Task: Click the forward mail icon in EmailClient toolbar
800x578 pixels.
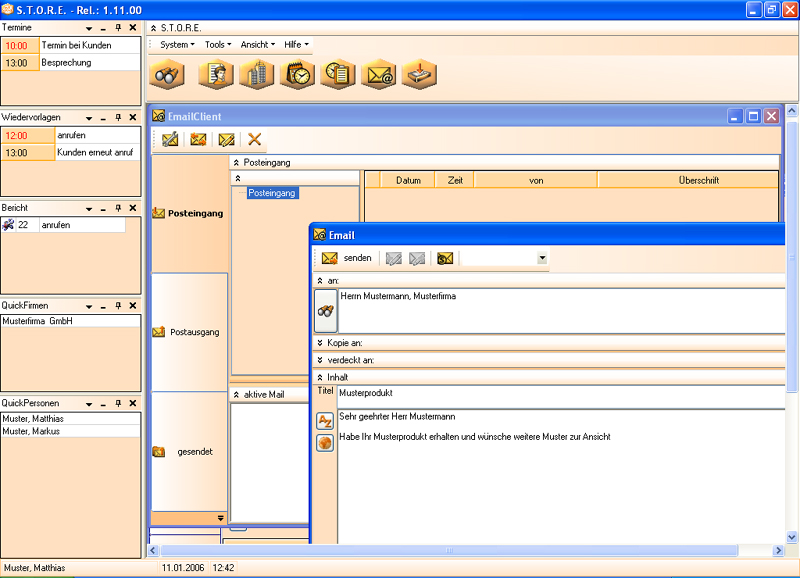Action: (226, 139)
